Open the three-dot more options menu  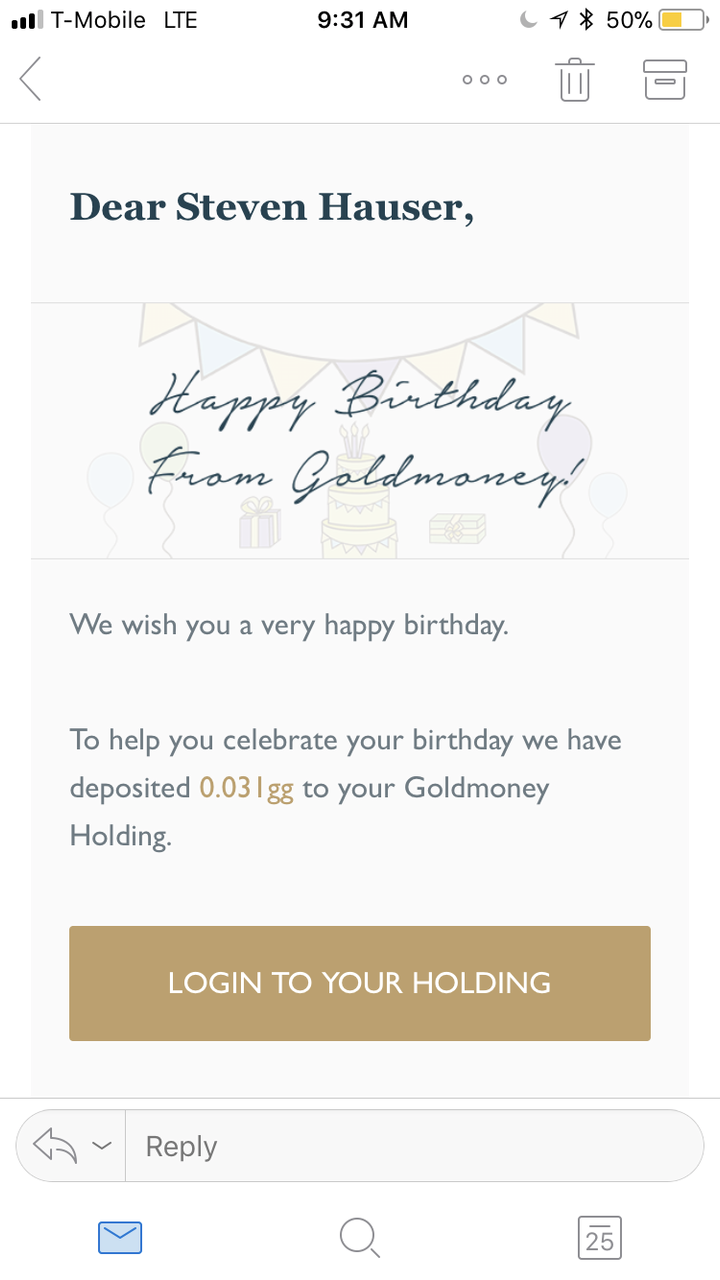(x=485, y=80)
